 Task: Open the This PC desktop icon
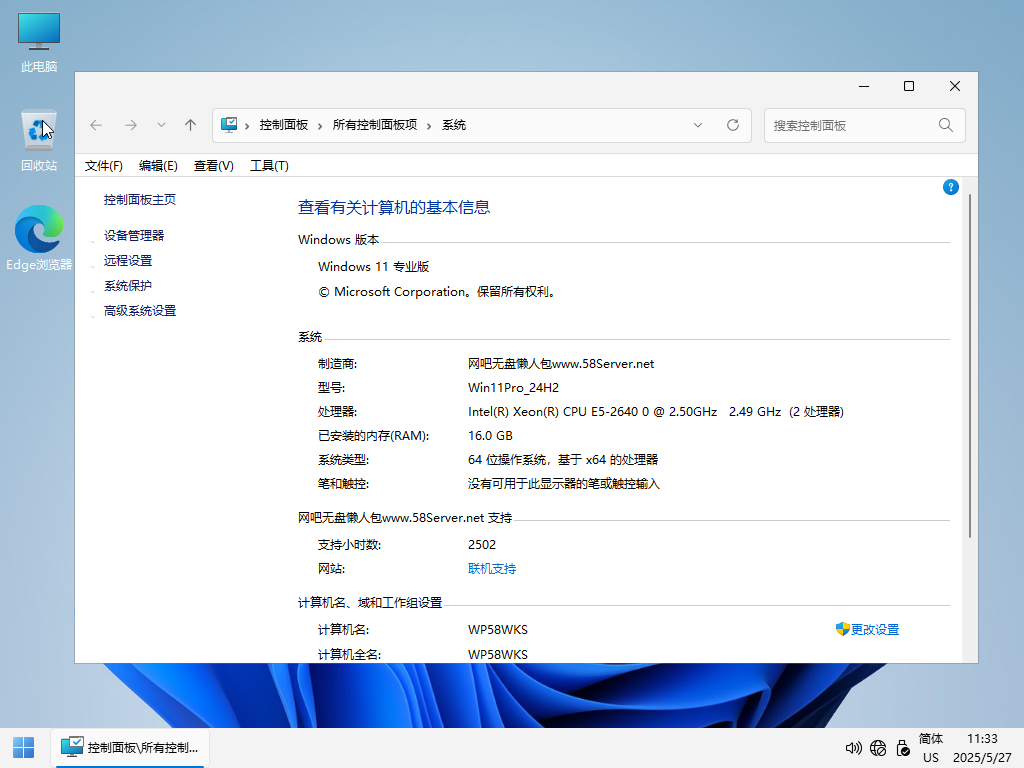(x=39, y=42)
